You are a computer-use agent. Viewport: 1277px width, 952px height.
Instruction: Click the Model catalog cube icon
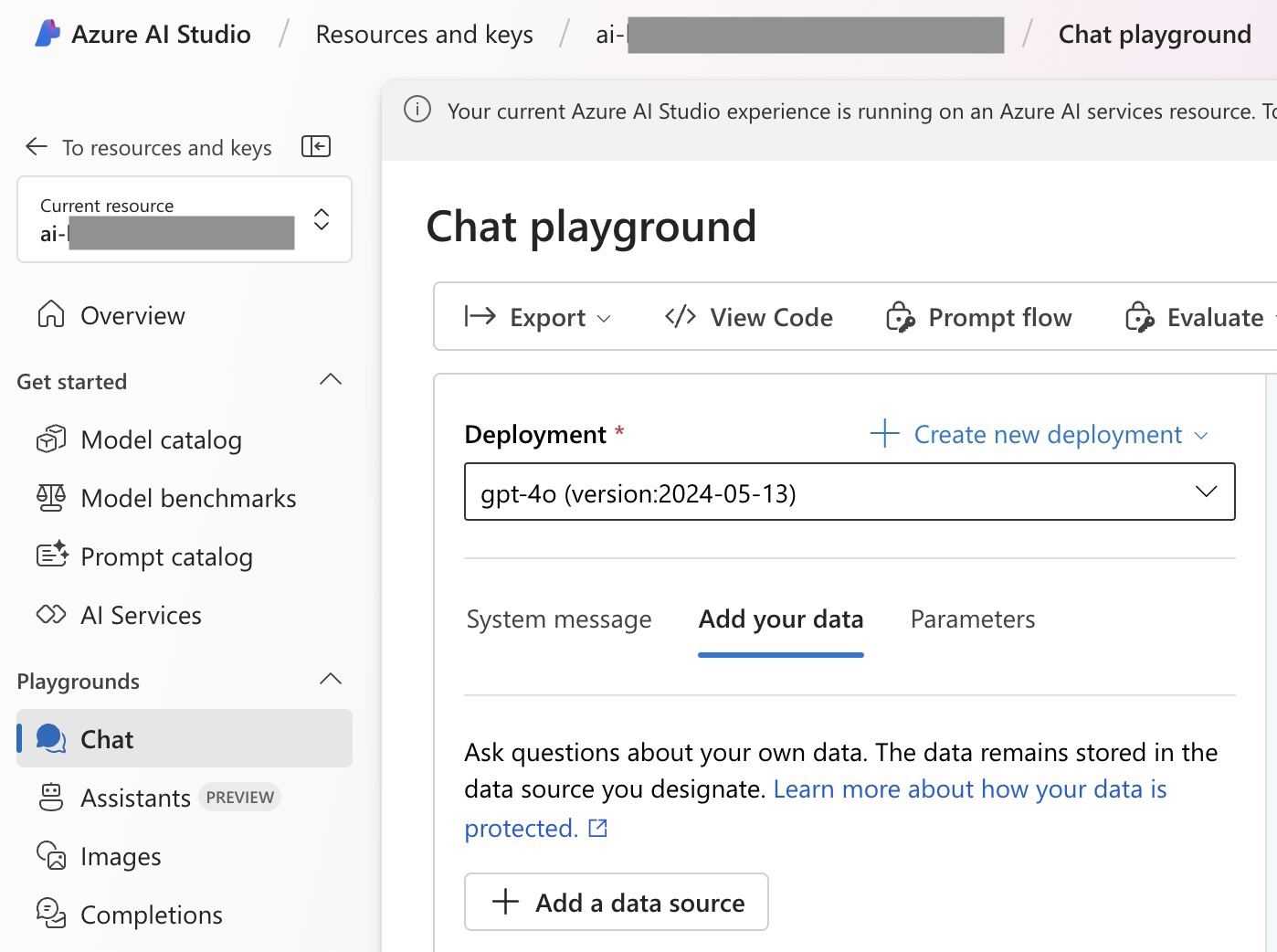51,439
